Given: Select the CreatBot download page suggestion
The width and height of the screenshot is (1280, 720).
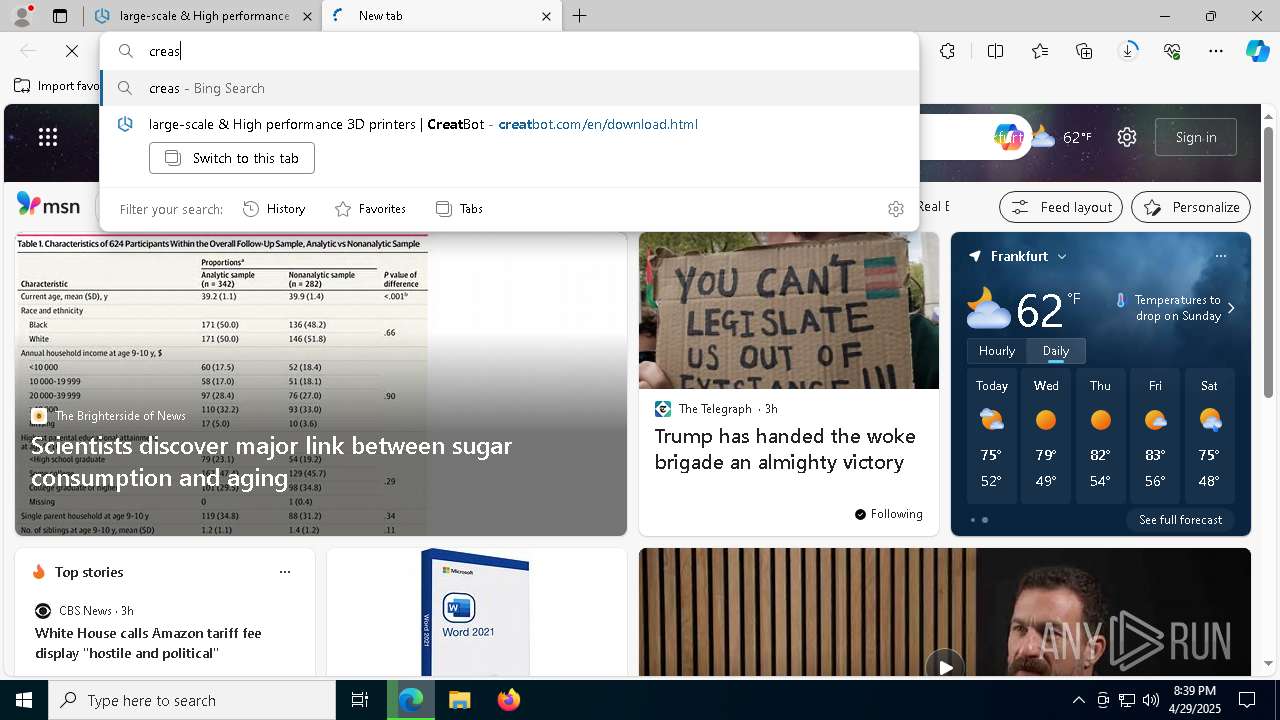Looking at the screenshot, I should pos(510,124).
